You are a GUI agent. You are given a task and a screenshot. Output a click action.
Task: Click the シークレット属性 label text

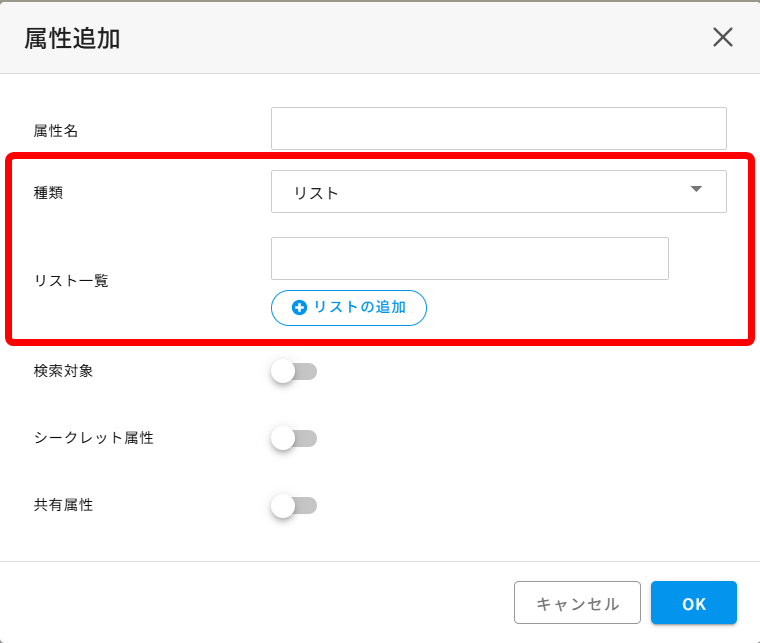pos(94,438)
